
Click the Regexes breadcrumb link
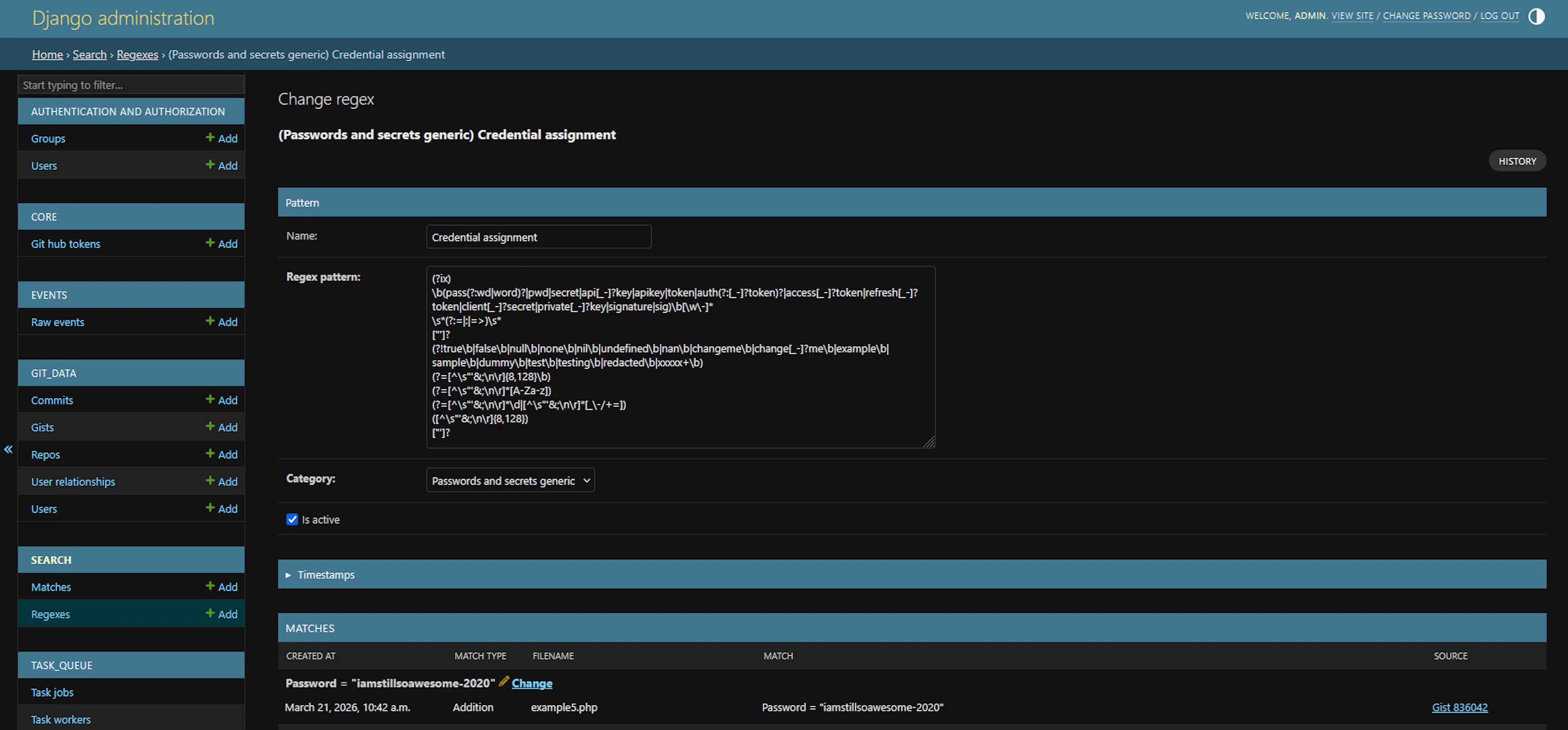(x=138, y=55)
